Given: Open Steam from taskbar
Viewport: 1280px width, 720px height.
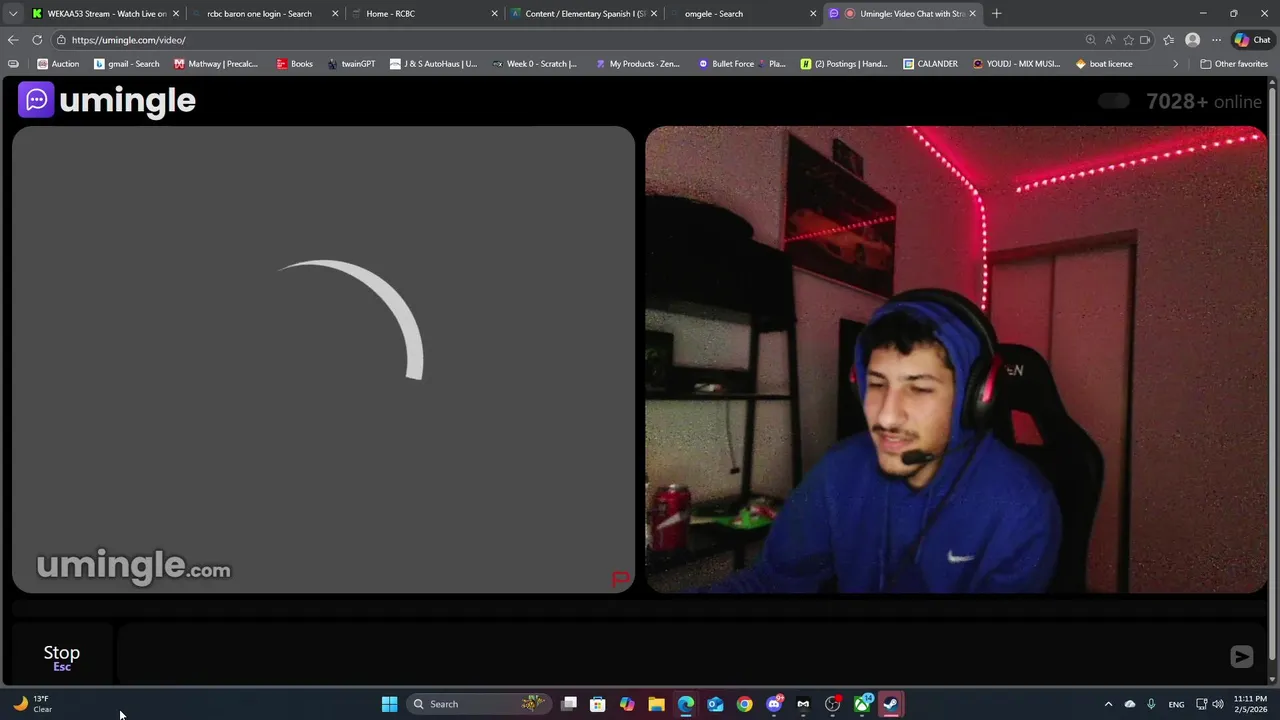Looking at the screenshot, I should point(891,704).
